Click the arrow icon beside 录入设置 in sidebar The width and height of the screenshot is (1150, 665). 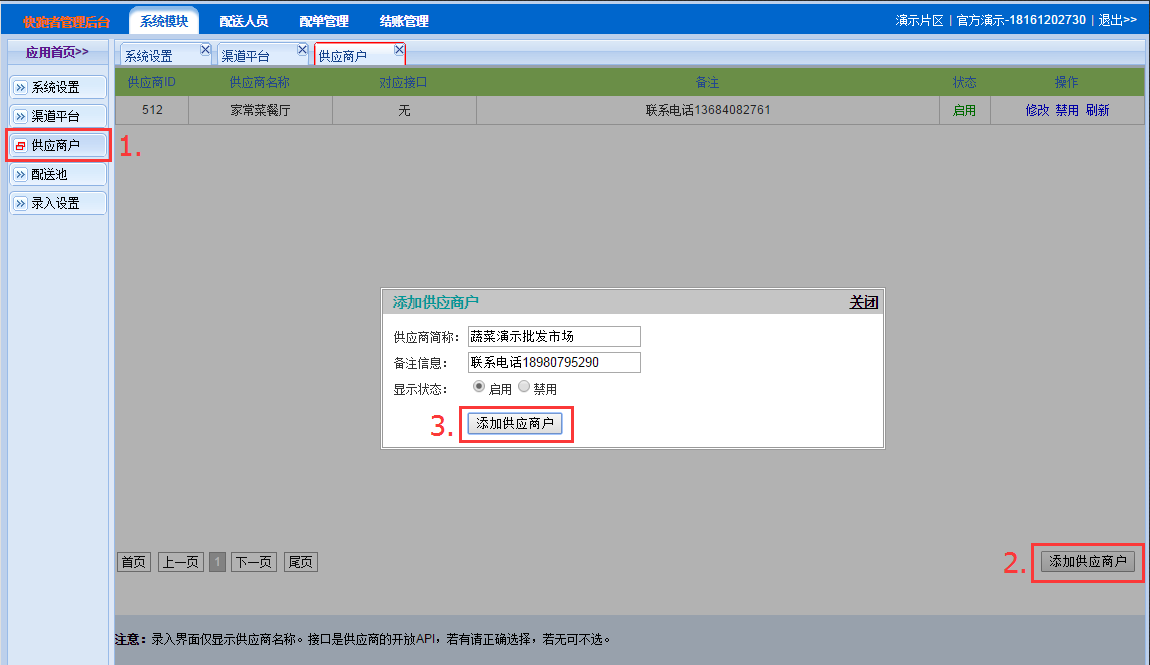point(20,204)
